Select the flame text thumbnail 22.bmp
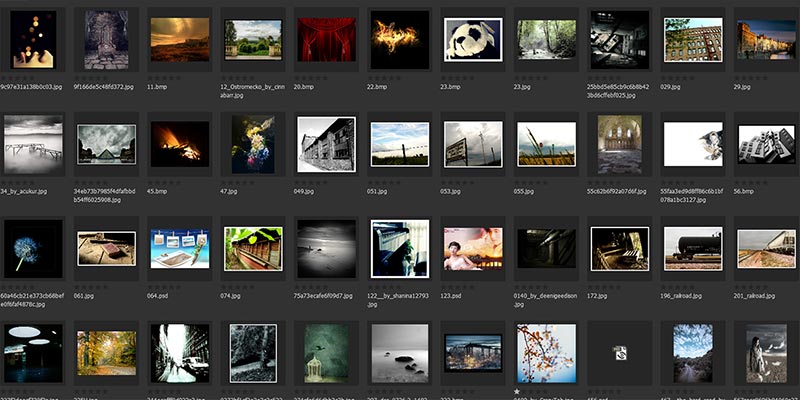Viewport: 800px width, 400px height. pyautogui.click(x=400, y=40)
